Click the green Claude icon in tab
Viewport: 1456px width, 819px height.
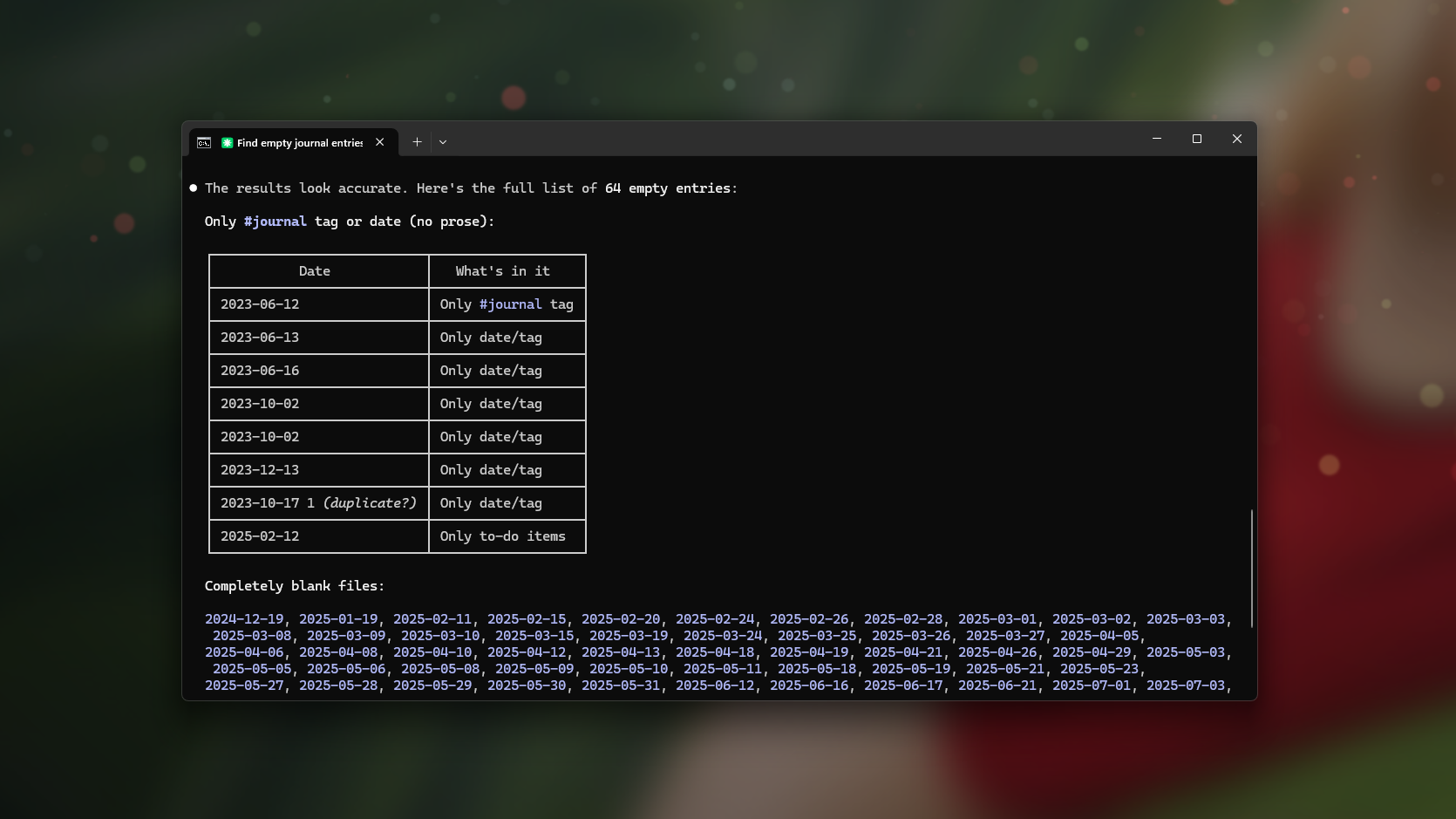(227, 143)
